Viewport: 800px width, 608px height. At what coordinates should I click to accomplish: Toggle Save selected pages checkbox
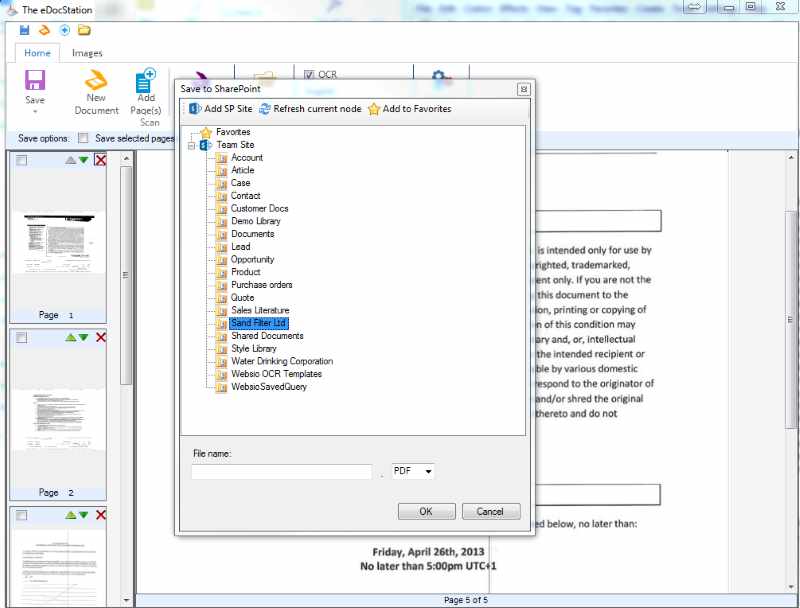83,138
